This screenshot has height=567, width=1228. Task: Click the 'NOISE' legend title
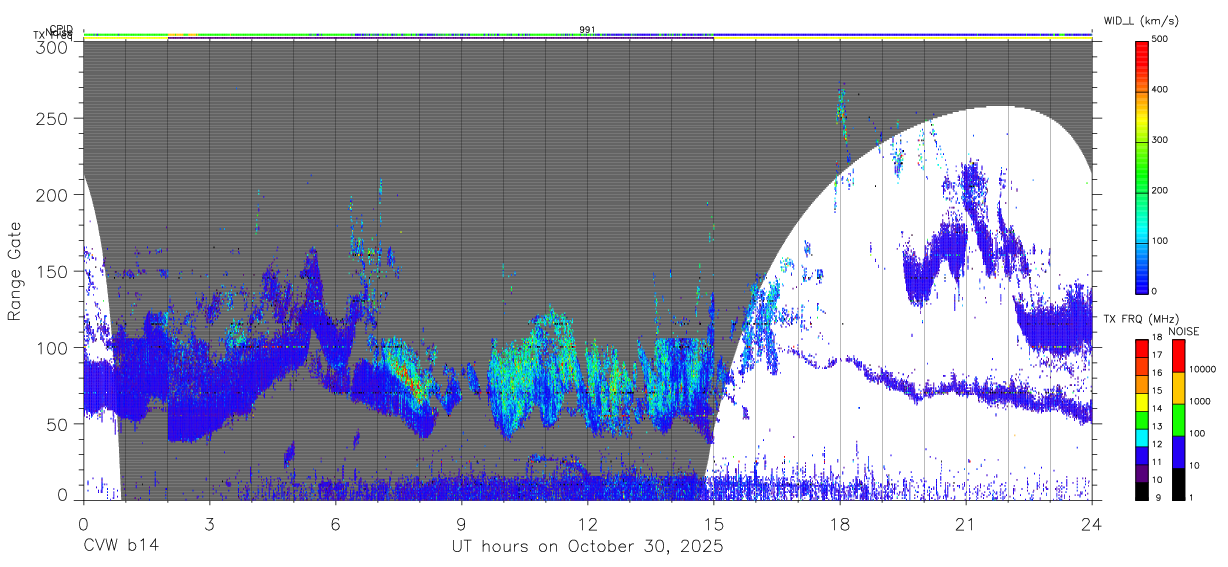(1185, 331)
